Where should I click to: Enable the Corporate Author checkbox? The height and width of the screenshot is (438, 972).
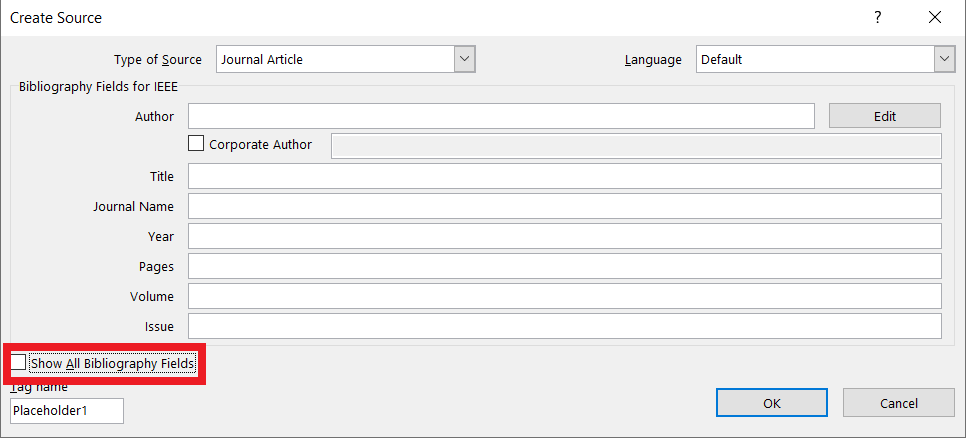pos(196,144)
